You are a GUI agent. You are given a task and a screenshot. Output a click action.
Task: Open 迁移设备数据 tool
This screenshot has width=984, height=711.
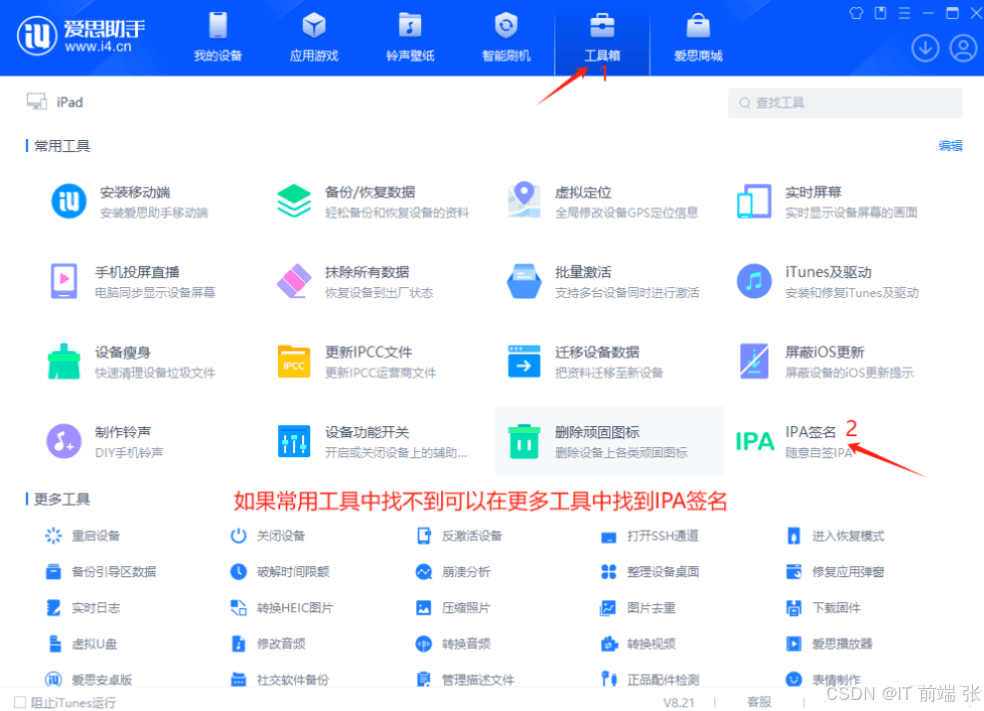click(x=586, y=361)
